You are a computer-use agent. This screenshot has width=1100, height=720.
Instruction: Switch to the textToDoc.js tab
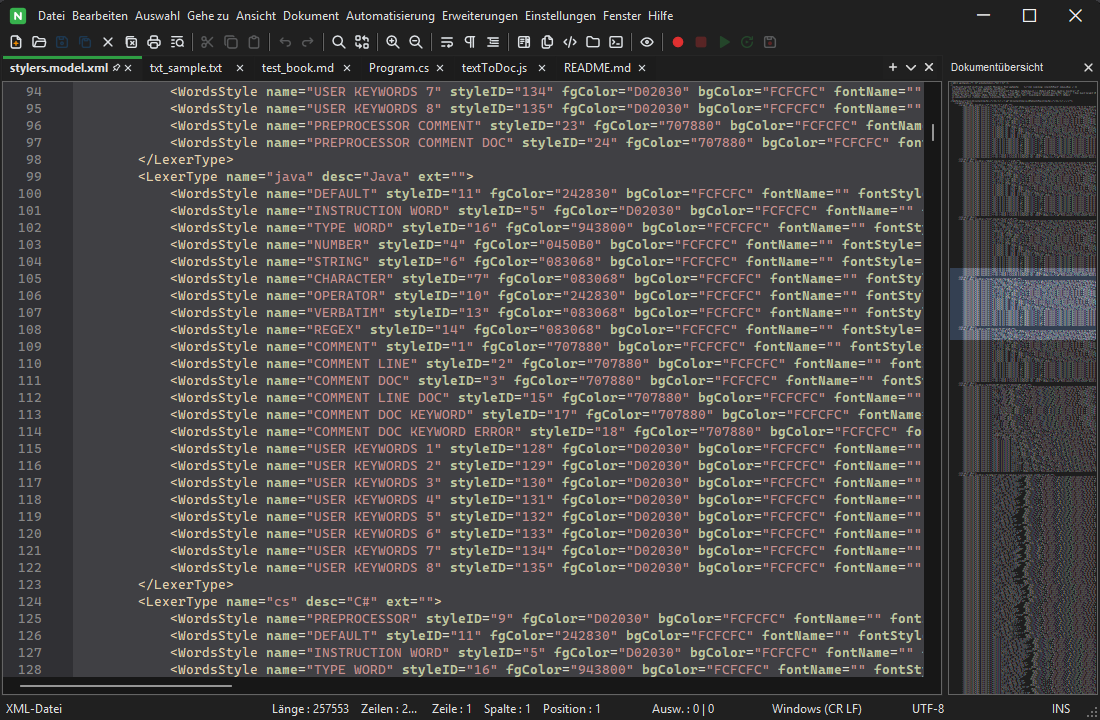[494, 68]
